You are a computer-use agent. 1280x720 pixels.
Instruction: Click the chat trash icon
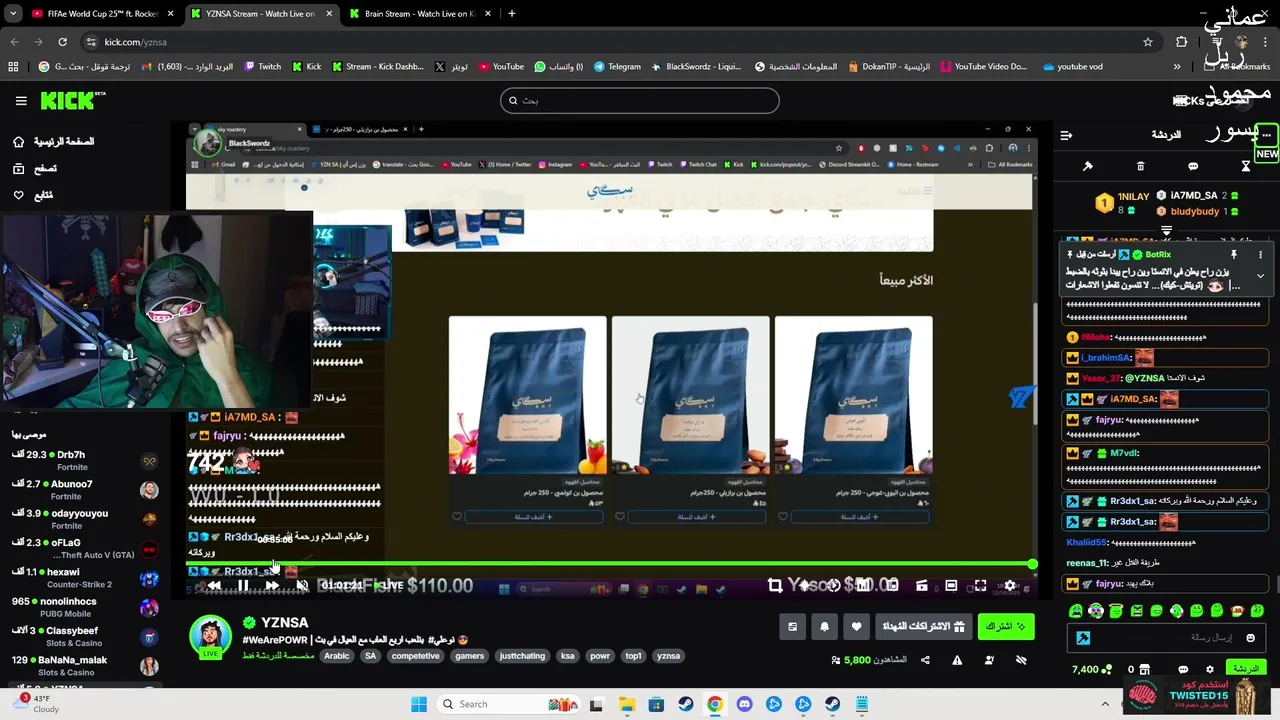(x=1140, y=166)
